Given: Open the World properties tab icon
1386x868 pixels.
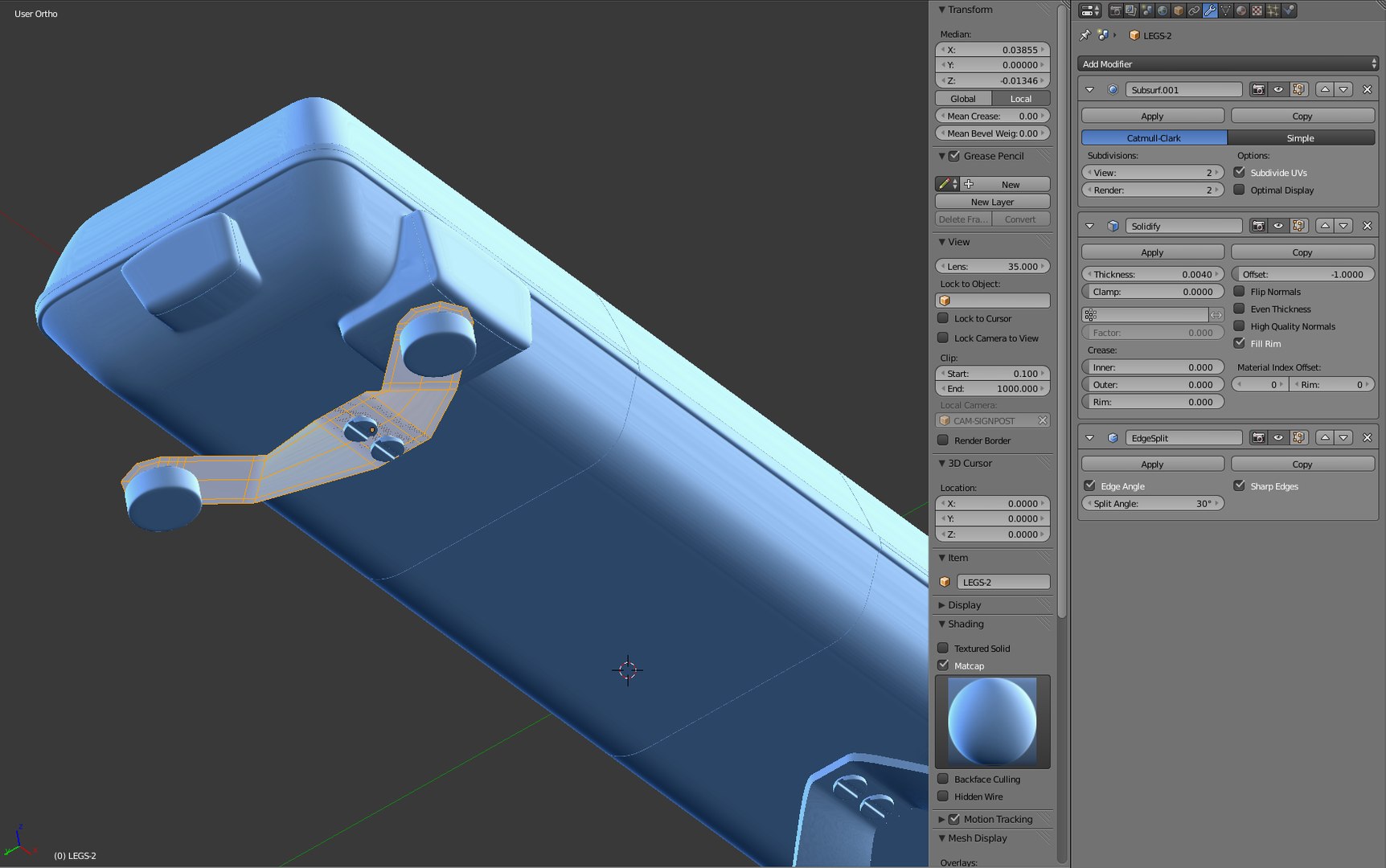Looking at the screenshot, I should pos(1163,10).
